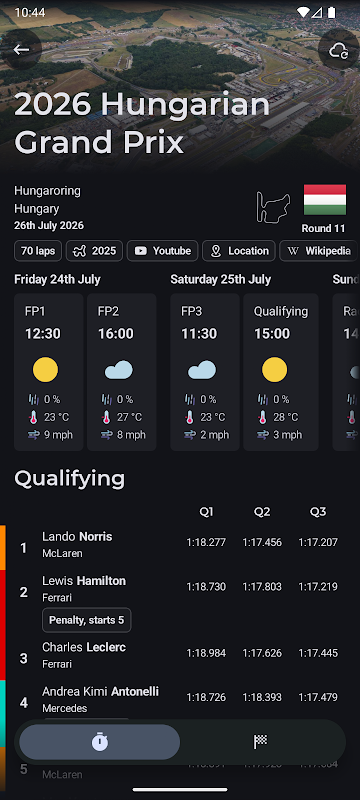Tap the 'Penalty, starts 5' badge

pos(87,620)
